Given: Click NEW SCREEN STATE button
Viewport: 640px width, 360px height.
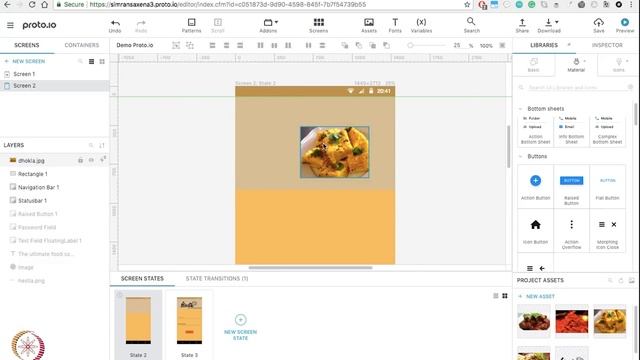Looking at the screenshot, I should (240, 327).
